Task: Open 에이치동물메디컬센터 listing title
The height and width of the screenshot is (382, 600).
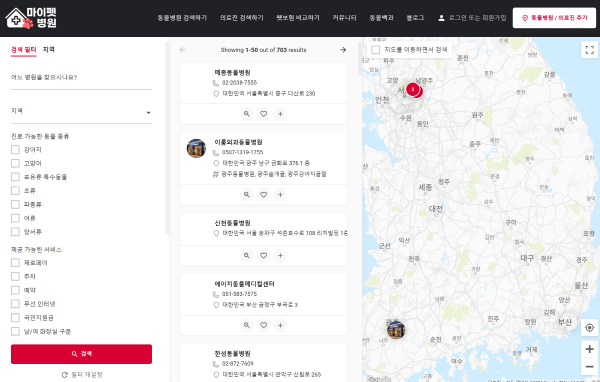Action: click(x=244, y=284)
